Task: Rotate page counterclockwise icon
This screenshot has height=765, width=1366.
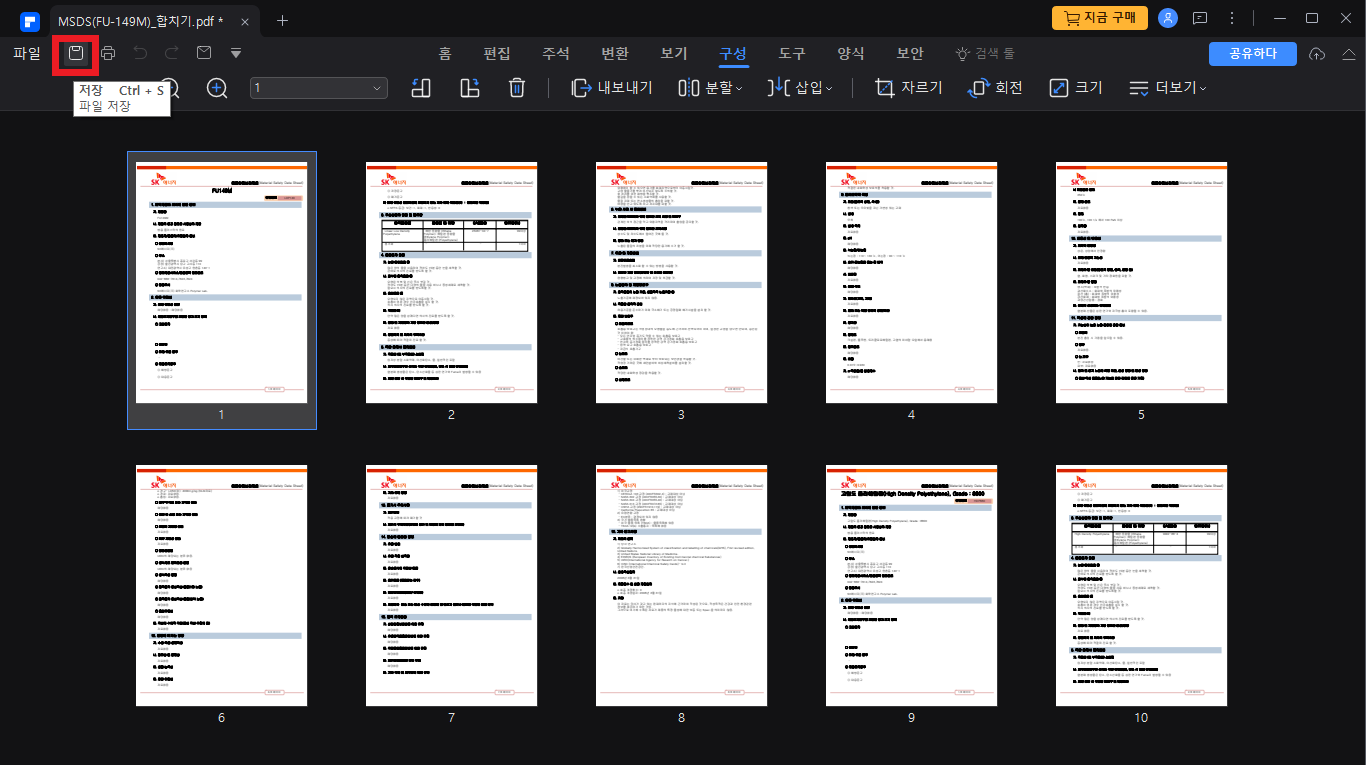Action: [x=421, y=88]
